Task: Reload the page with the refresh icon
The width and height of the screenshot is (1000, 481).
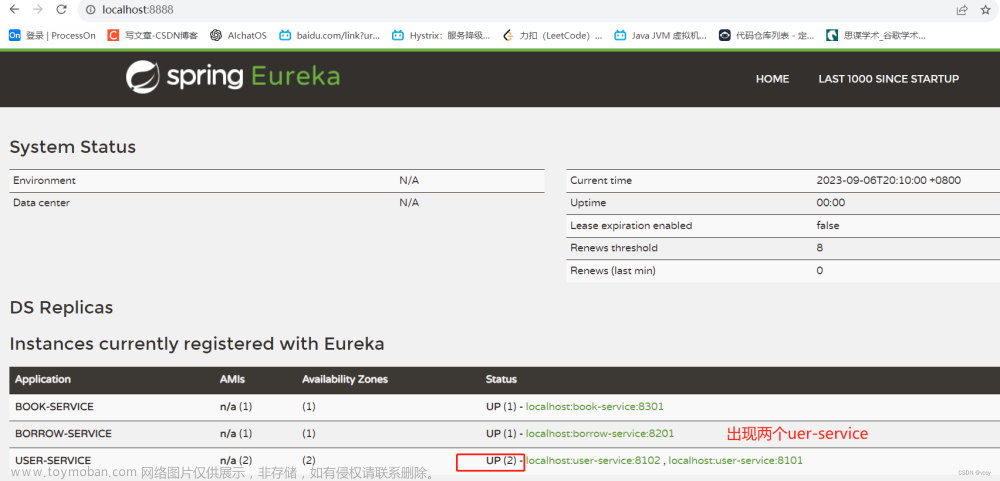Action: (x=61, y=10)
